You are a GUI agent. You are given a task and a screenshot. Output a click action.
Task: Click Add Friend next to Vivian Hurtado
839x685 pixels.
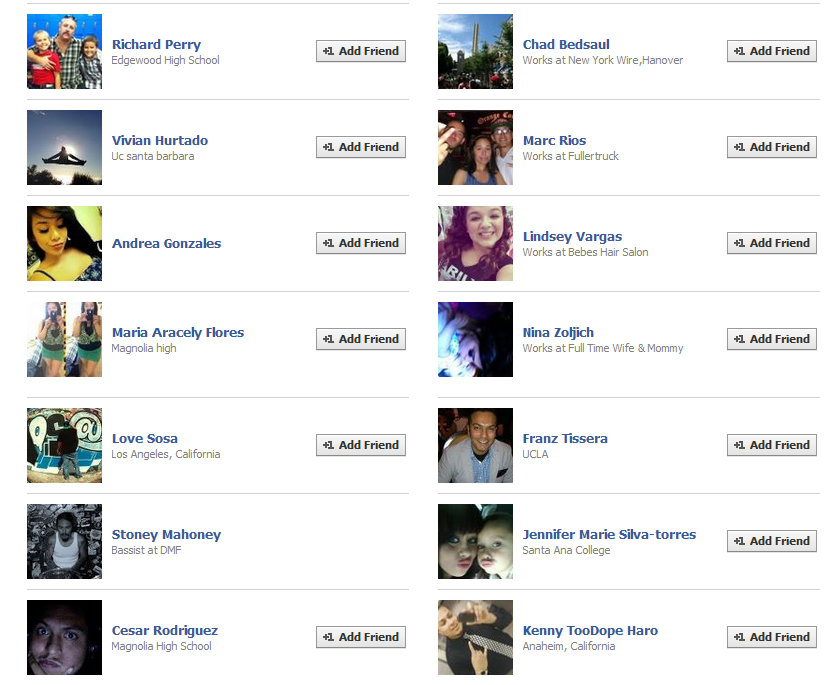pyautogui.click(x=361, y=147)
